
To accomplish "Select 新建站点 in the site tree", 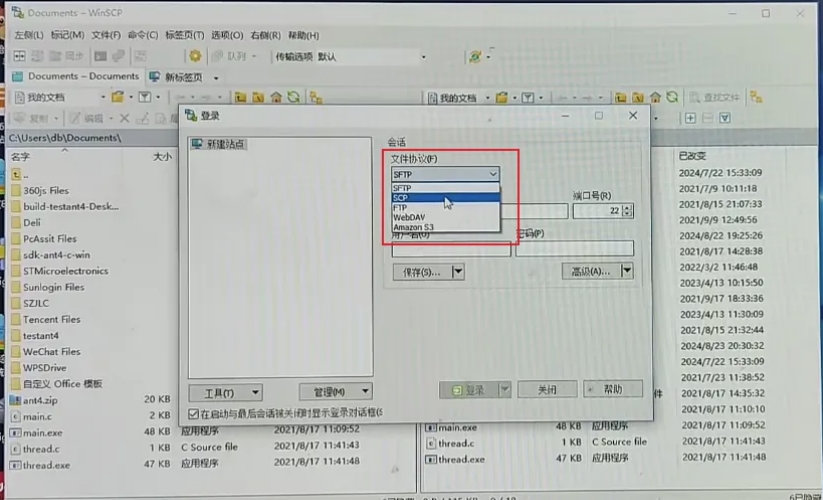I will tap(225, 144).
